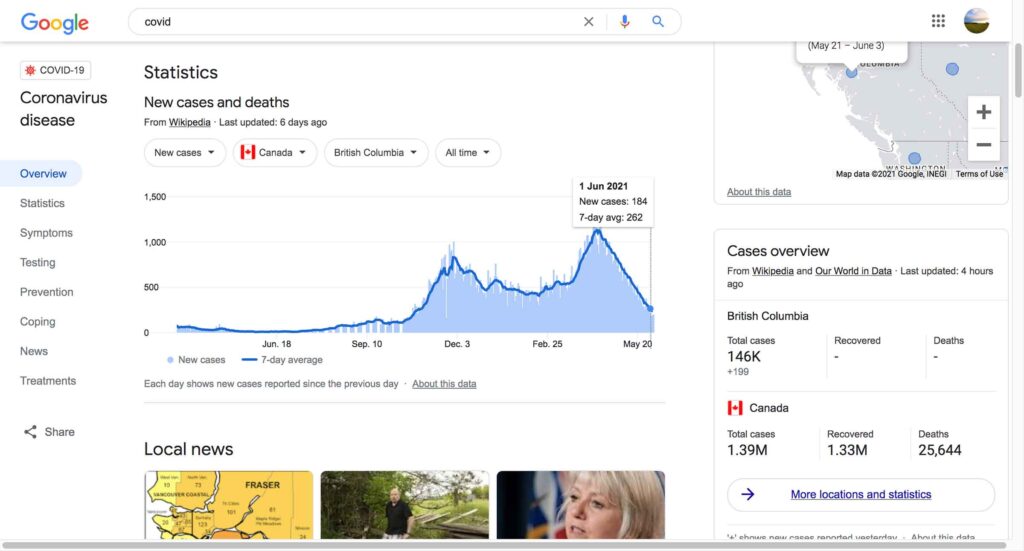
Task: Open the British Columbia region dropdown
Action: [376, 153]
